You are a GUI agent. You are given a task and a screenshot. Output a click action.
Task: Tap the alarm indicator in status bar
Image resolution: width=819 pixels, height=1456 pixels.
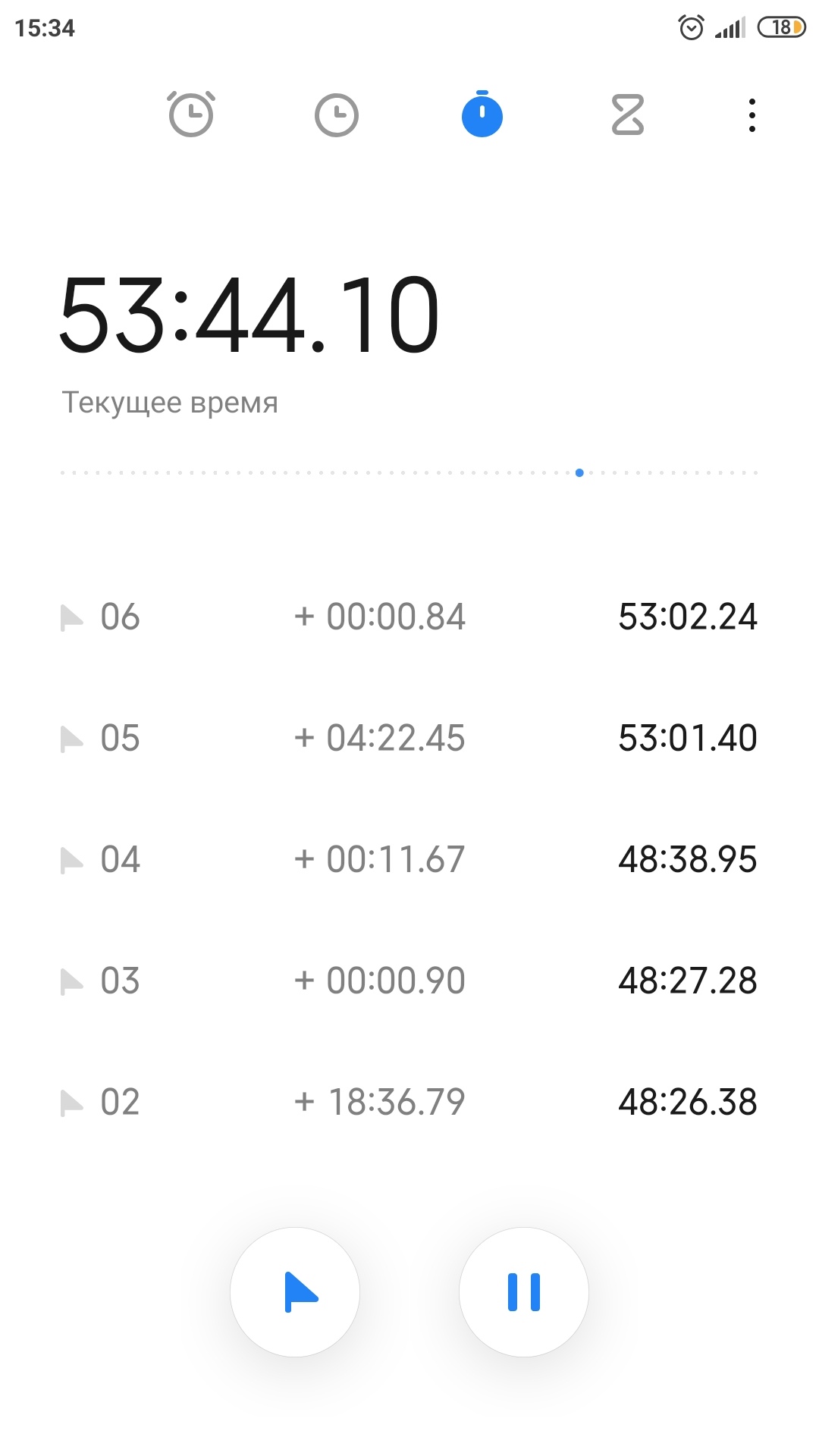(691, 28)
